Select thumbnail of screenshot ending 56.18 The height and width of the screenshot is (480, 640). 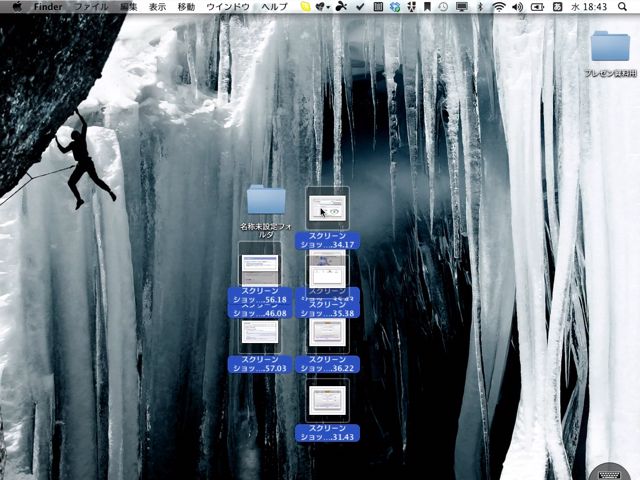click(260, 264)
